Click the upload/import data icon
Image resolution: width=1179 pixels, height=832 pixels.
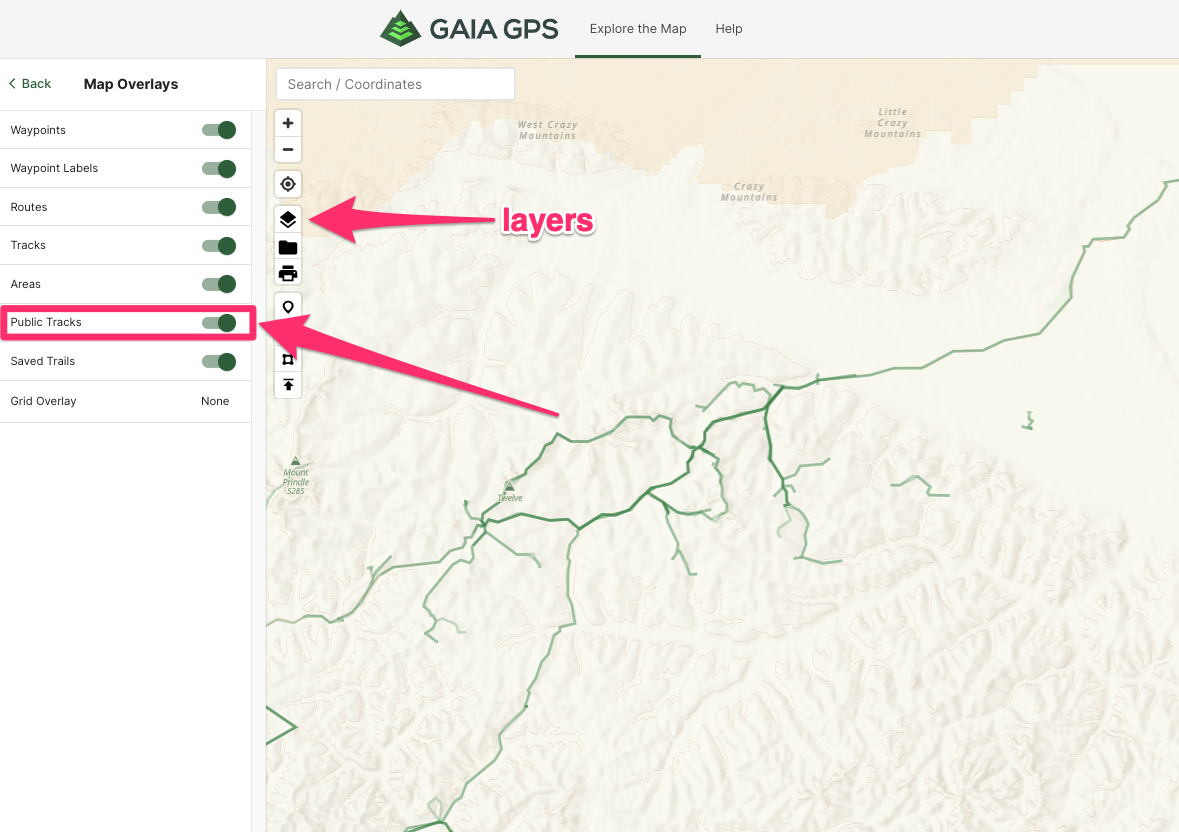click(288, 385)
